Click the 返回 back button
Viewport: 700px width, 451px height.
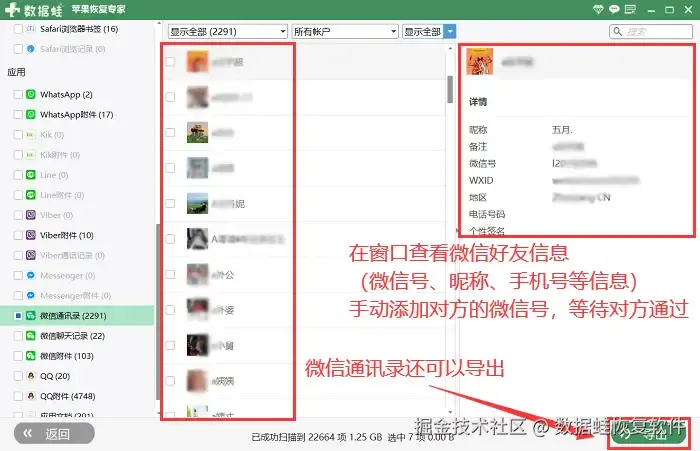click(54, 433)
